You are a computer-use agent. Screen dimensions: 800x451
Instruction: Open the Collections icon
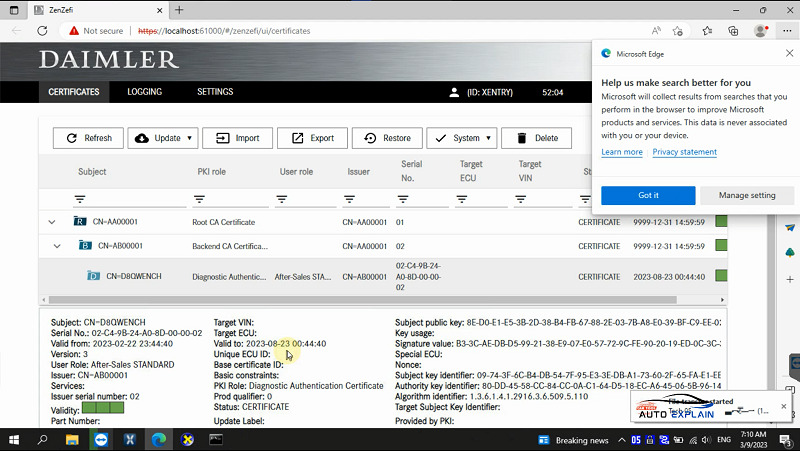pyautogui.click(x=733, y=31)
